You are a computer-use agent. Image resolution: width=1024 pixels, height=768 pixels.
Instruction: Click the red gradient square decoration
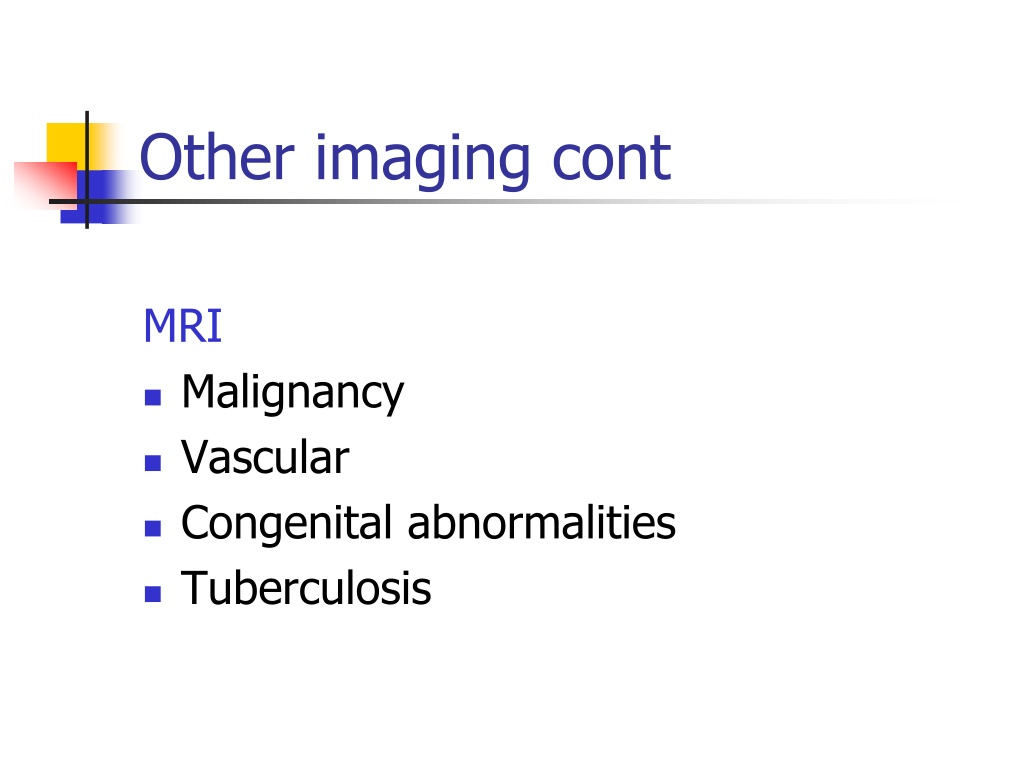pyautogui.click(x=46, y=185)
